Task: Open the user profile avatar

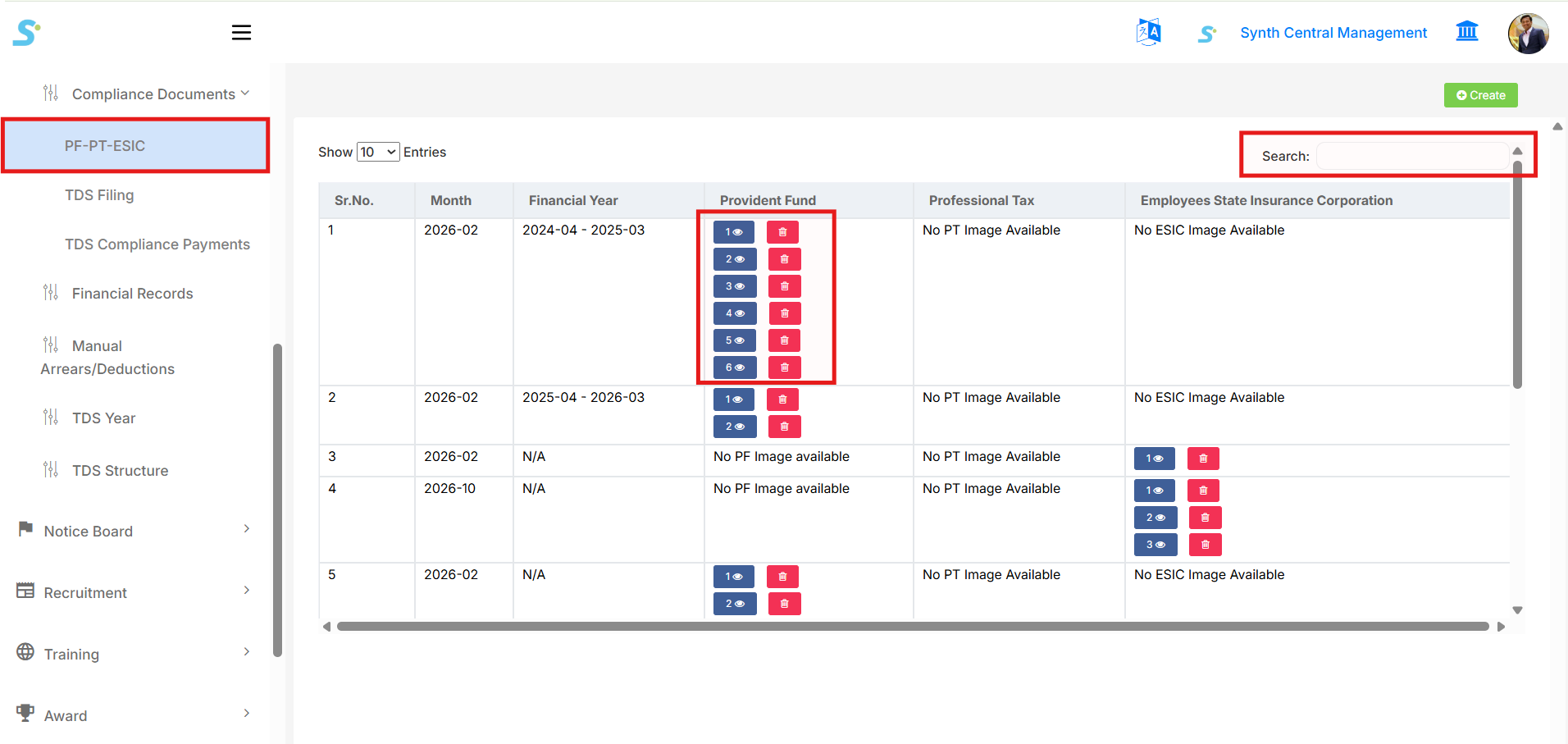Action: tap(1528, 34)
